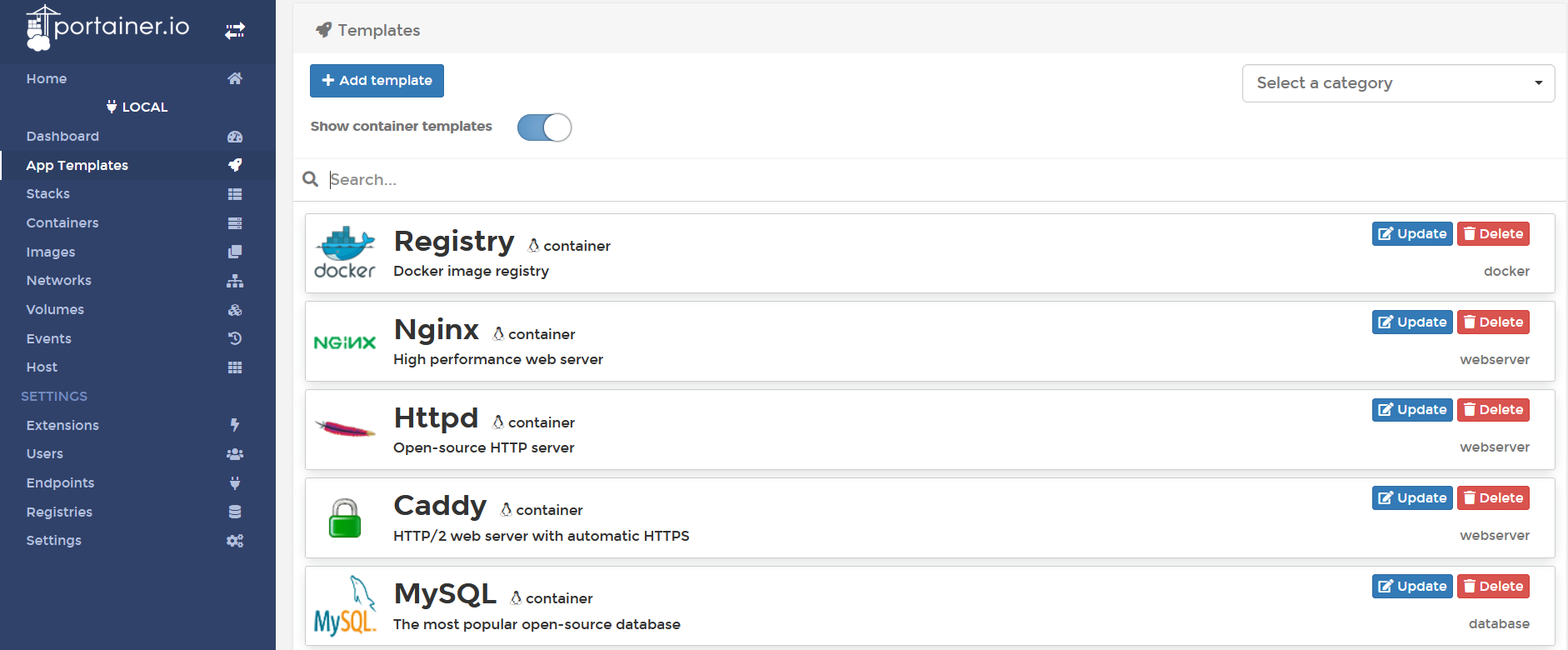Open the Caddy template entry
Screen dimensions: 1568x650
[x=440, y=506]
